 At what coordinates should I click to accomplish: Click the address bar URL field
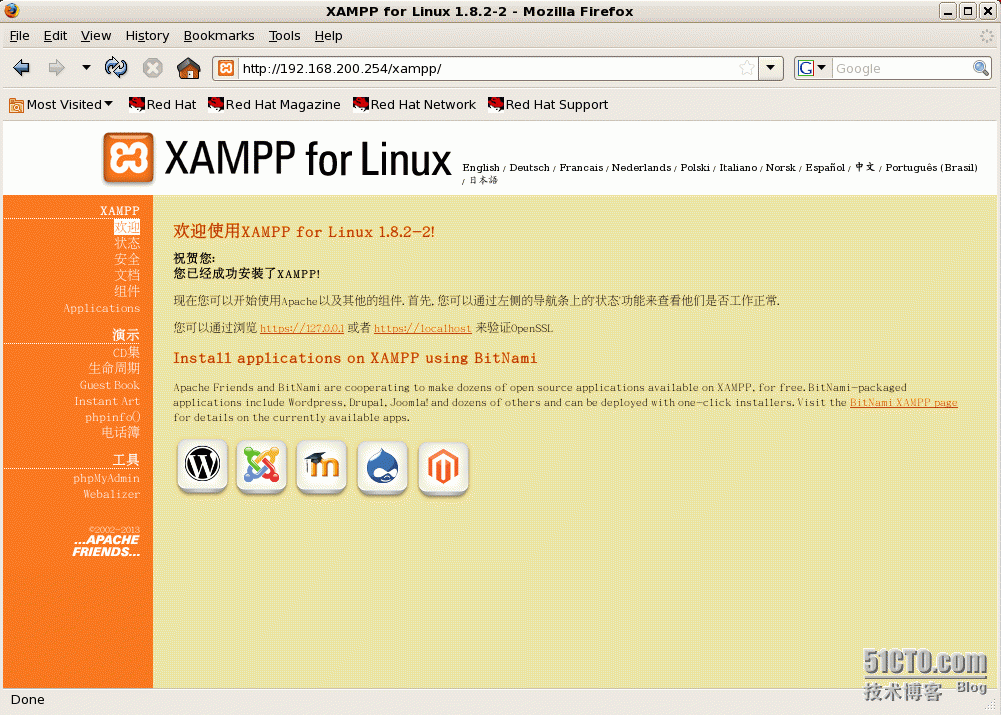(x=488, y=68)
